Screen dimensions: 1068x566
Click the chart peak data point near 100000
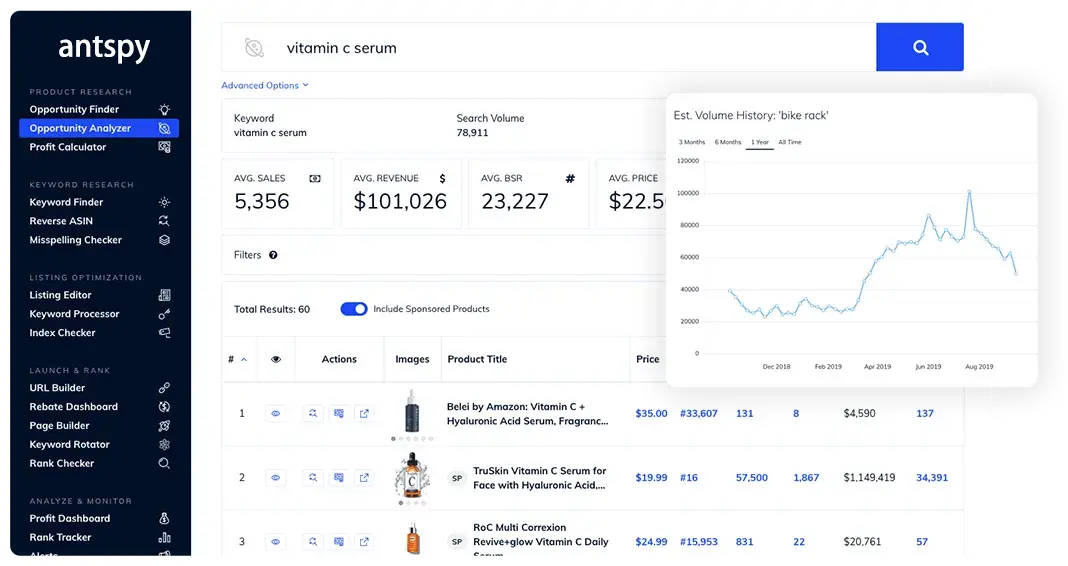tap(969, 192)
